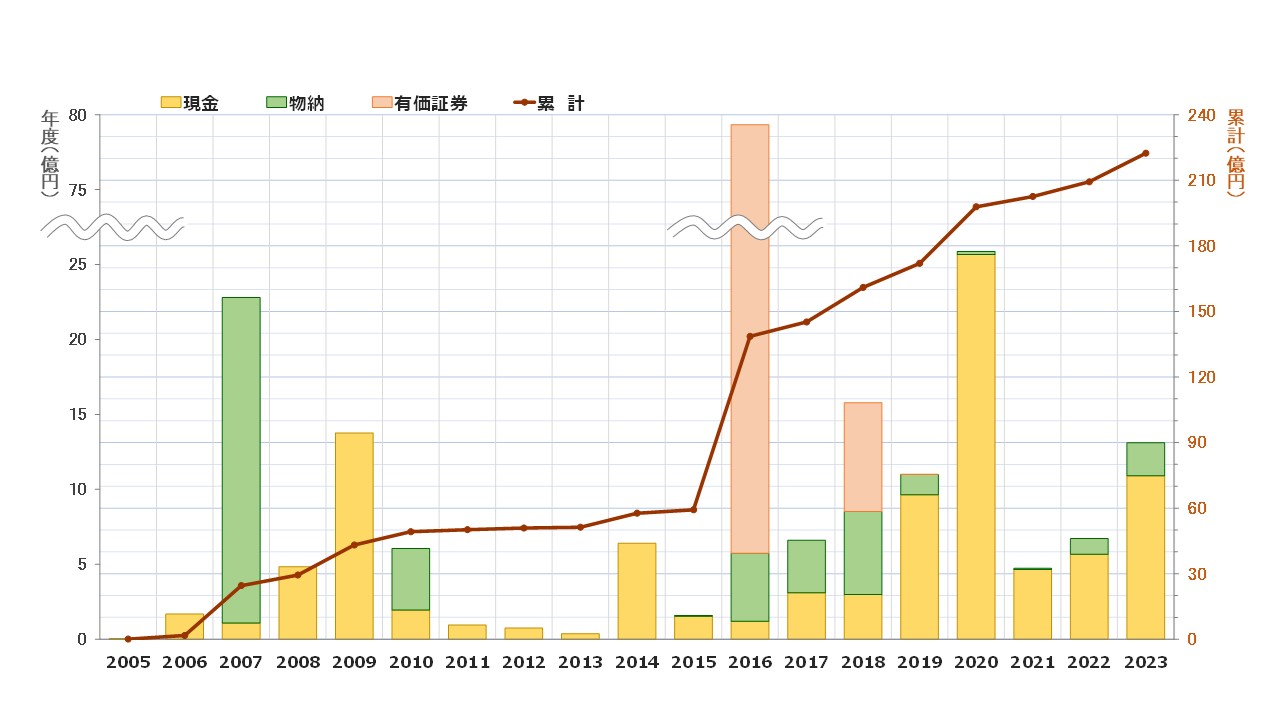Viewport: 1280px width, 720px height.
Task: Click the 累計 line point for 2020
Action: pyautogui.click(x=976, y=207)
